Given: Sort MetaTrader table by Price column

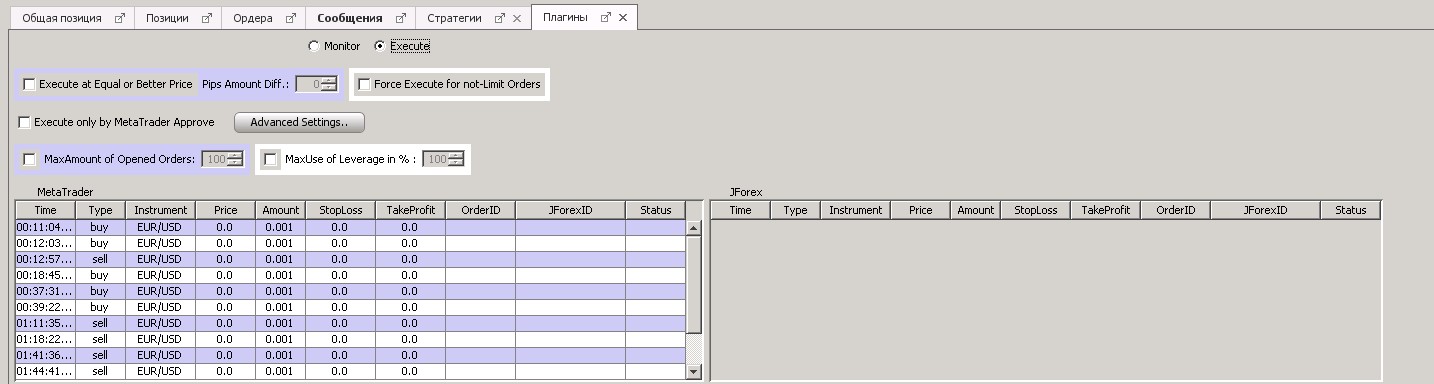Looking at the screenshot, I should tap(225, 210).
